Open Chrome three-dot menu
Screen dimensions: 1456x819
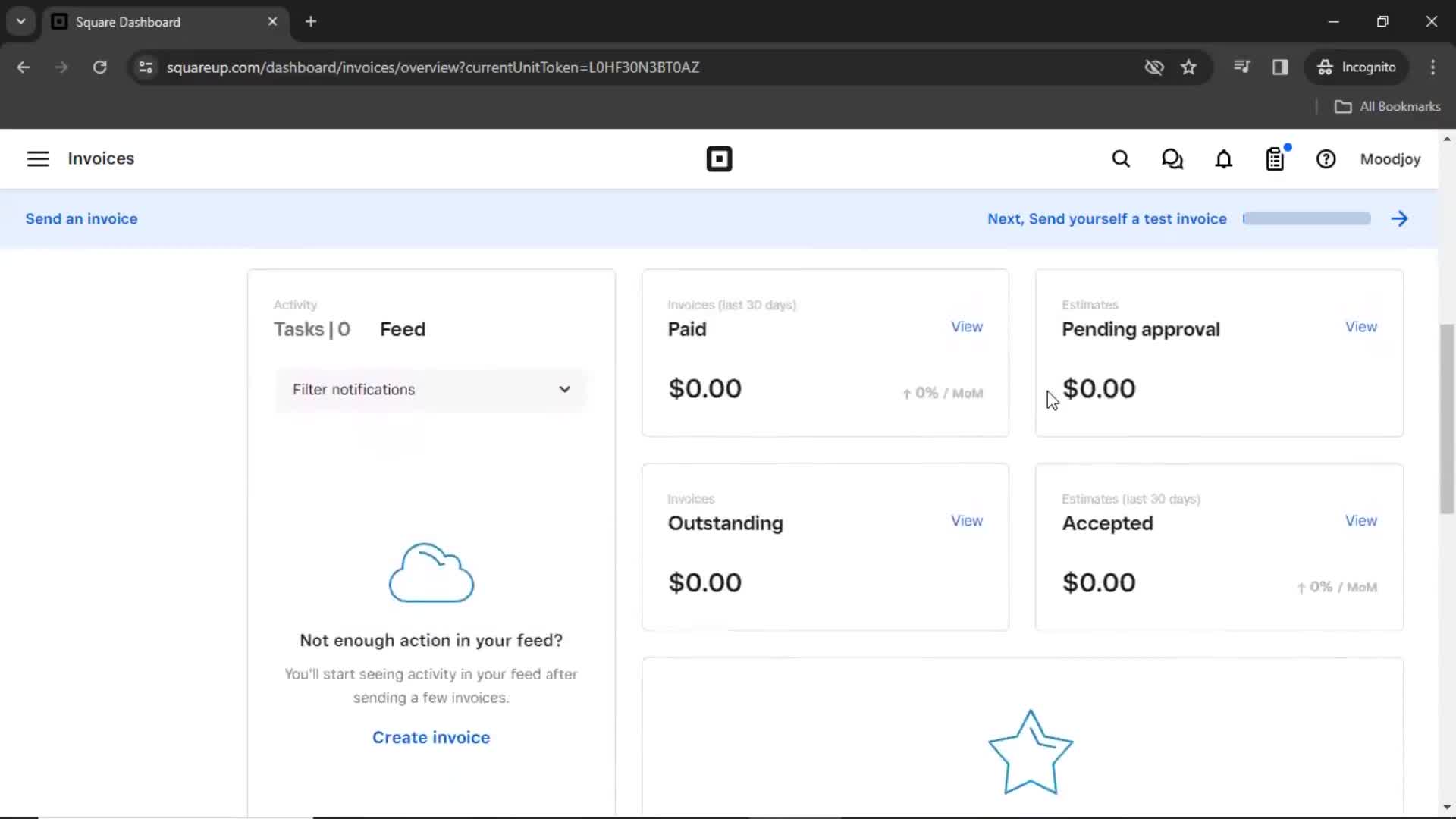point(1432,67)
